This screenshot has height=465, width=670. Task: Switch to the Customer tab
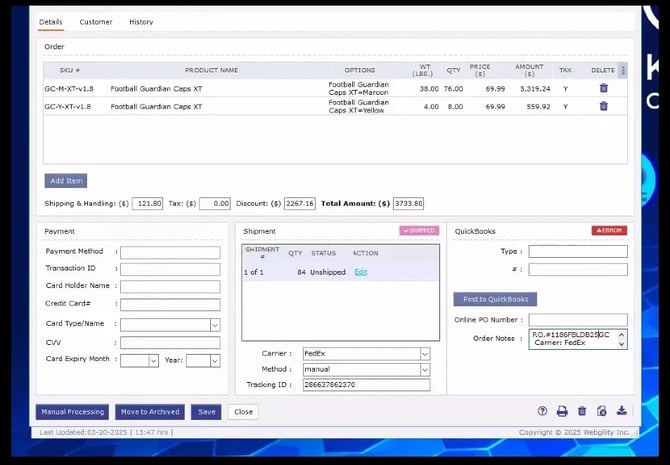(96, 21)
